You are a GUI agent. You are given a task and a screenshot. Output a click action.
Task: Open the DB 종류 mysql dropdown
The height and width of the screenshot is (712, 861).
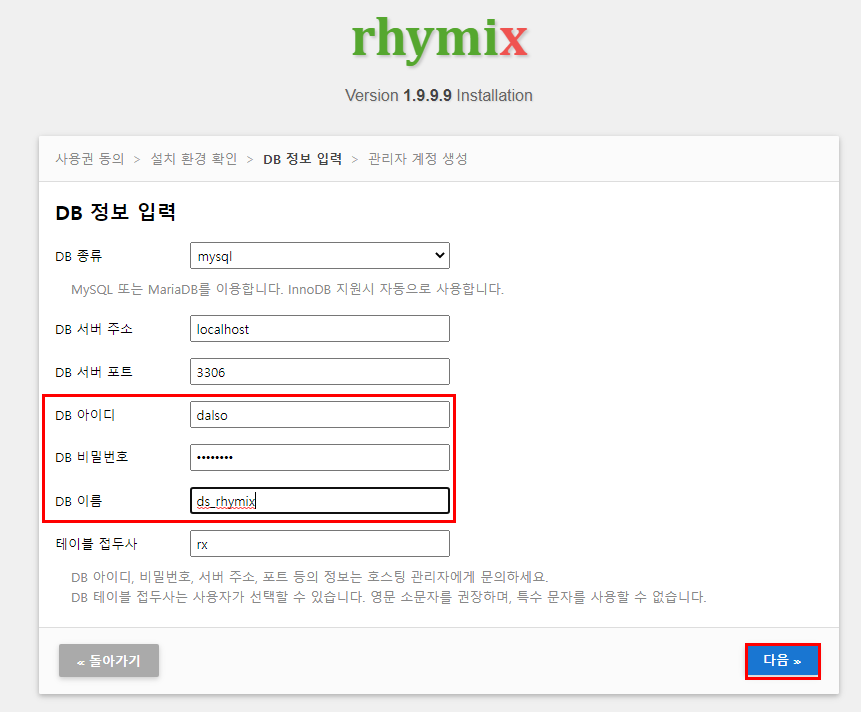point(320,256)
